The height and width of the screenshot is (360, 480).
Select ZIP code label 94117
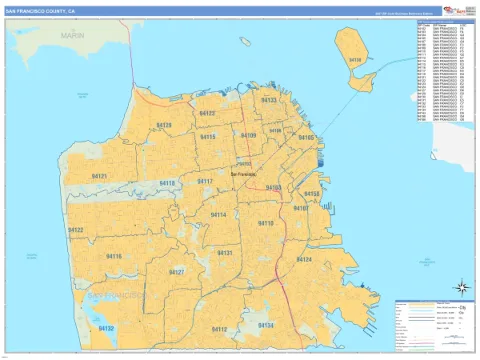205,181
